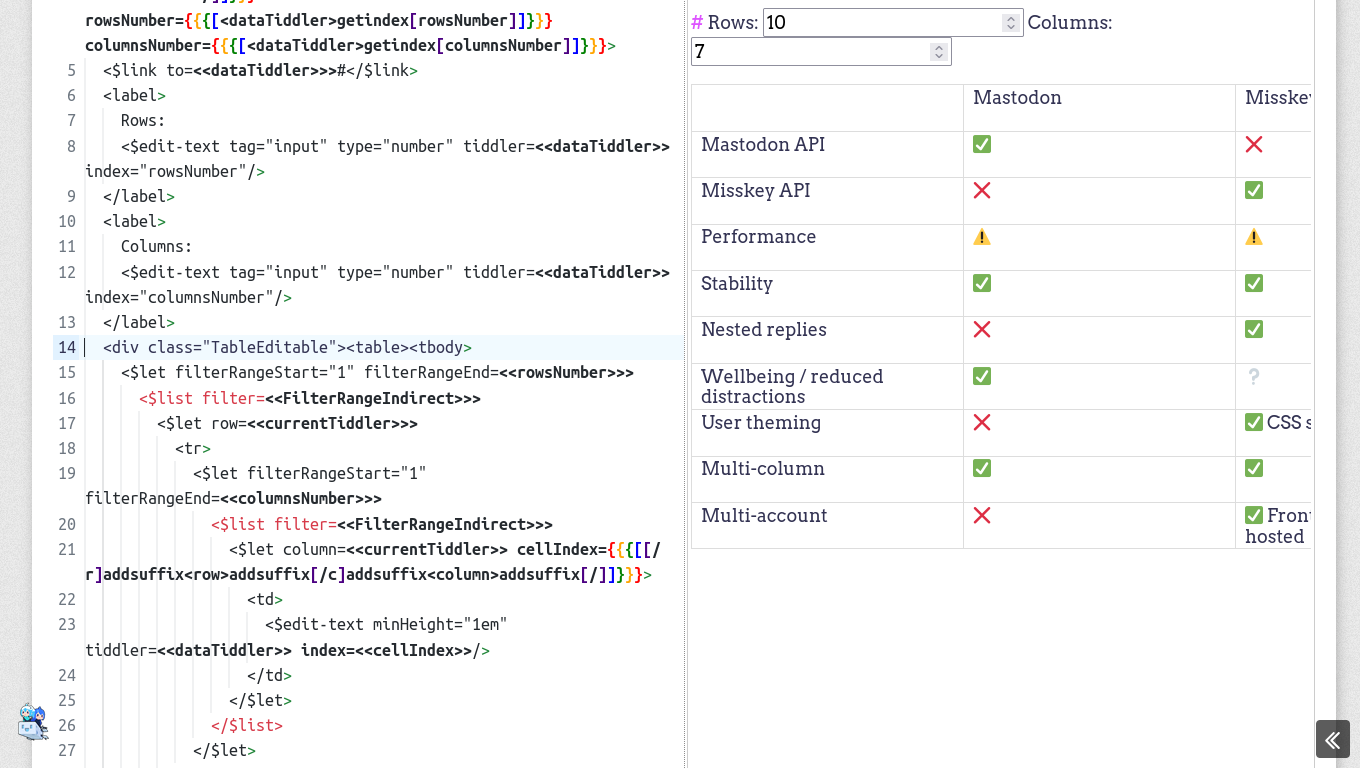Click the warning sign in Performance row, Misskey column

pos(1254,237)
